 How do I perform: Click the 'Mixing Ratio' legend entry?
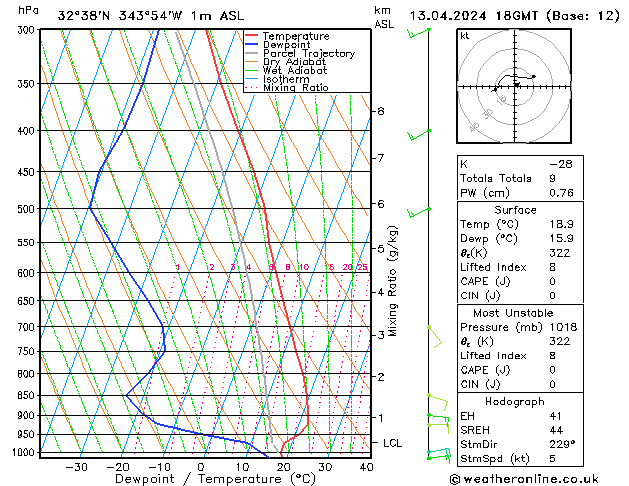296,87
